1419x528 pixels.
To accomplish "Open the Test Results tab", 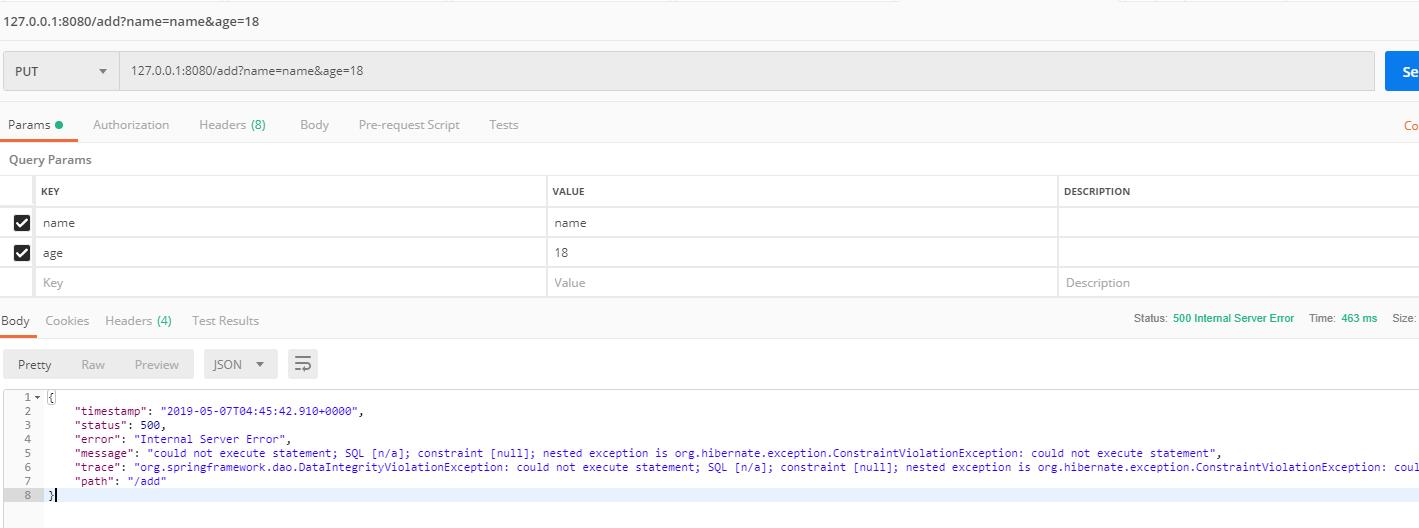I will pyautogui.click(x=225, y=321).
